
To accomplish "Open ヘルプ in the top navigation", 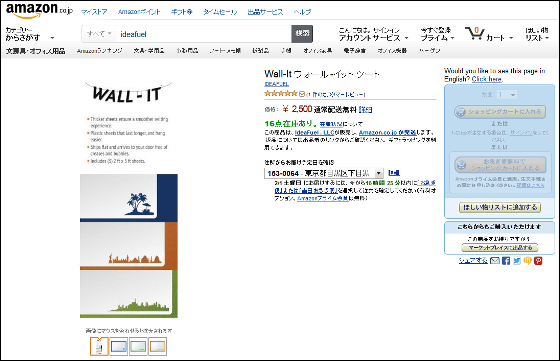I will tap(302, 12).
